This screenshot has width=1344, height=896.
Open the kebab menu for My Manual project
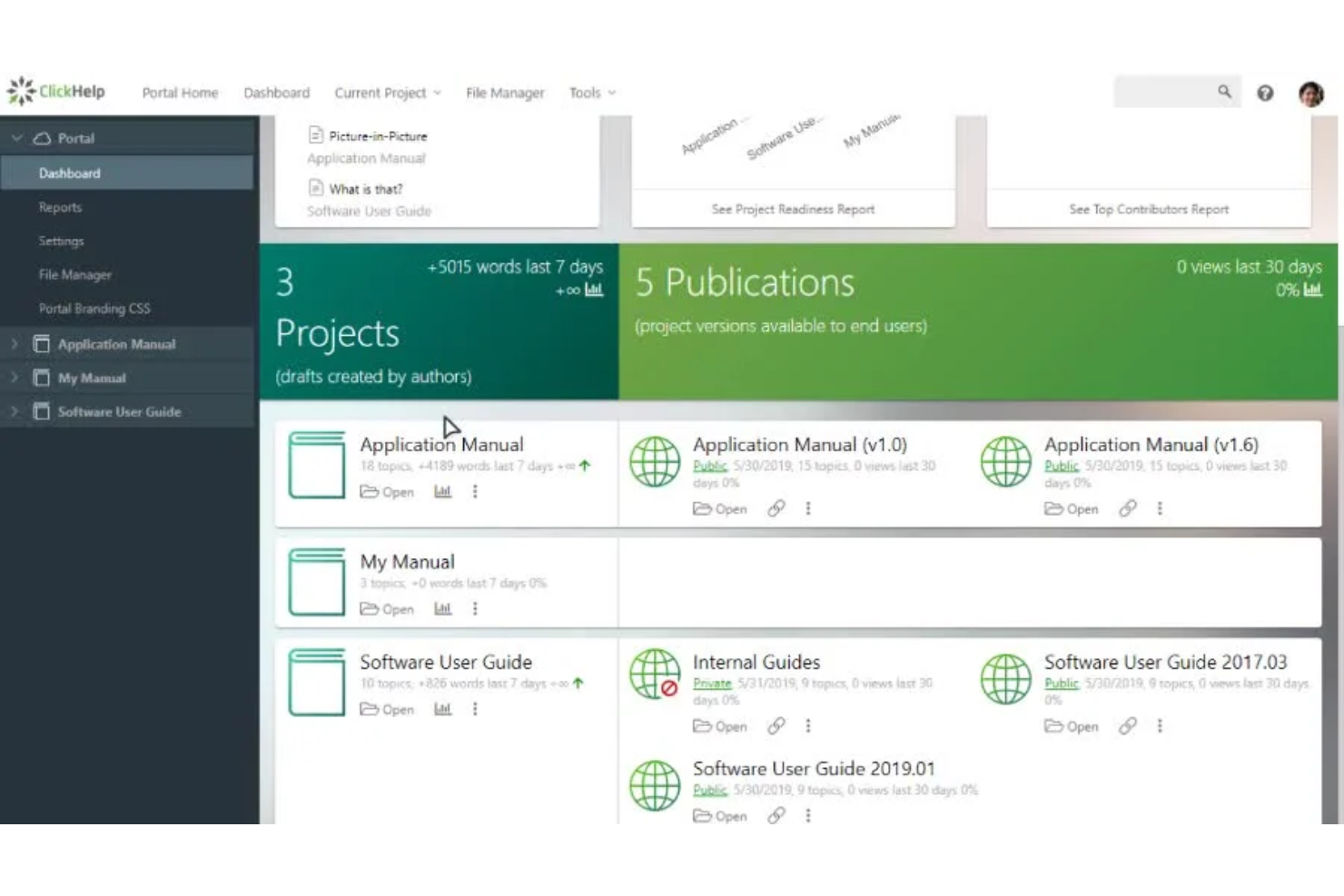tap(474, 609)
